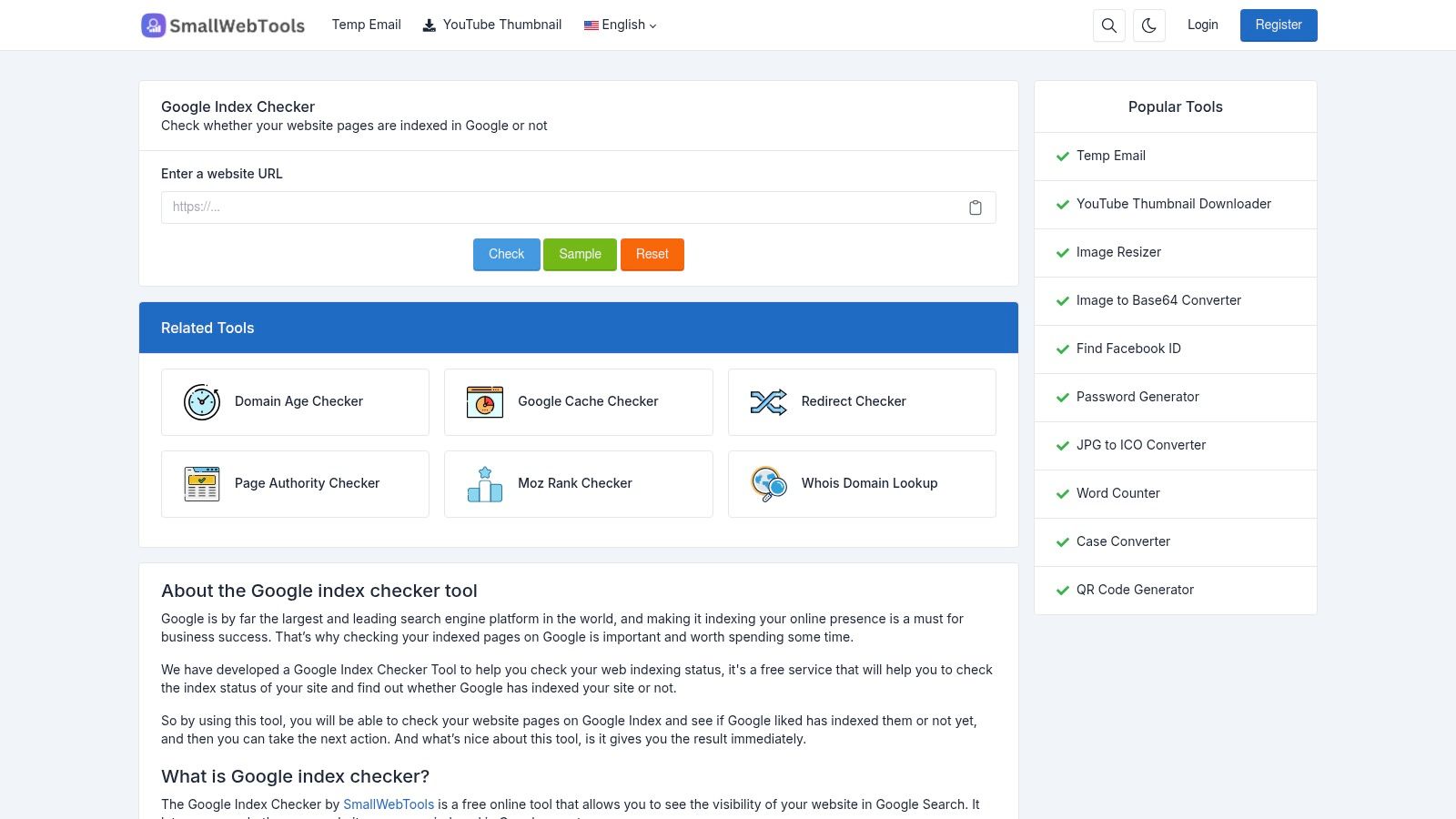Screen dimensions: 1456x819
Task: Click the paste clipboard icon in URL field
Action: (976, 207)
